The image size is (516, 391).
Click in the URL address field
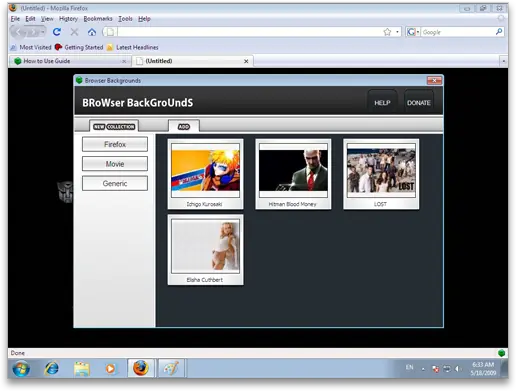pyautogui.click(x=250, y=32)
